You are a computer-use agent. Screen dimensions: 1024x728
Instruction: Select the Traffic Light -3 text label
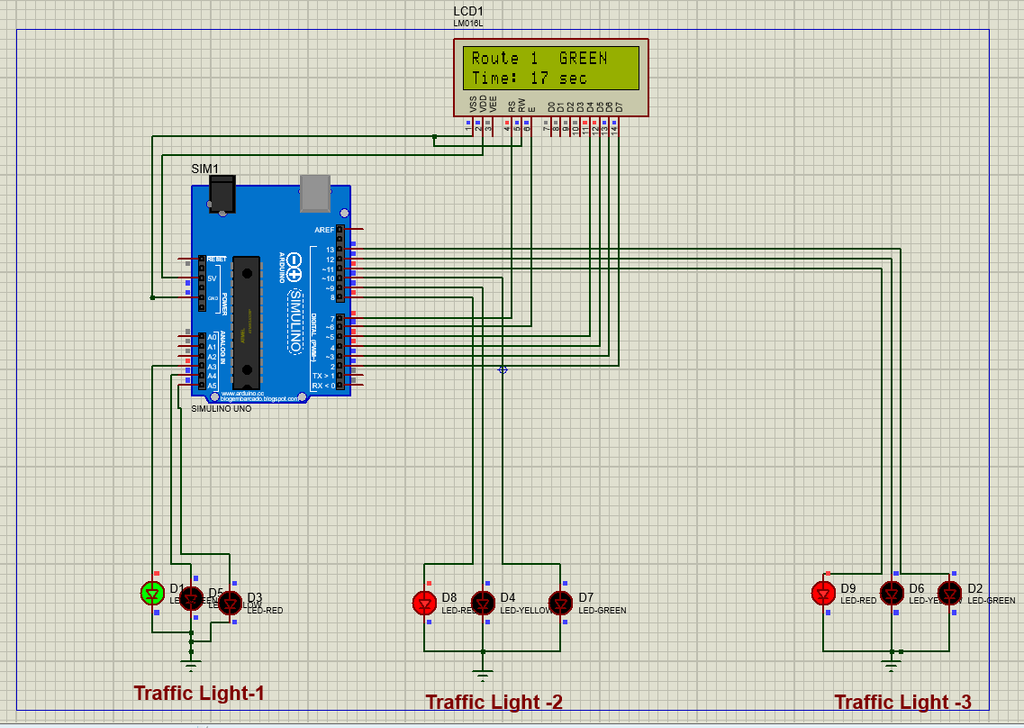(x=903, y=702)
